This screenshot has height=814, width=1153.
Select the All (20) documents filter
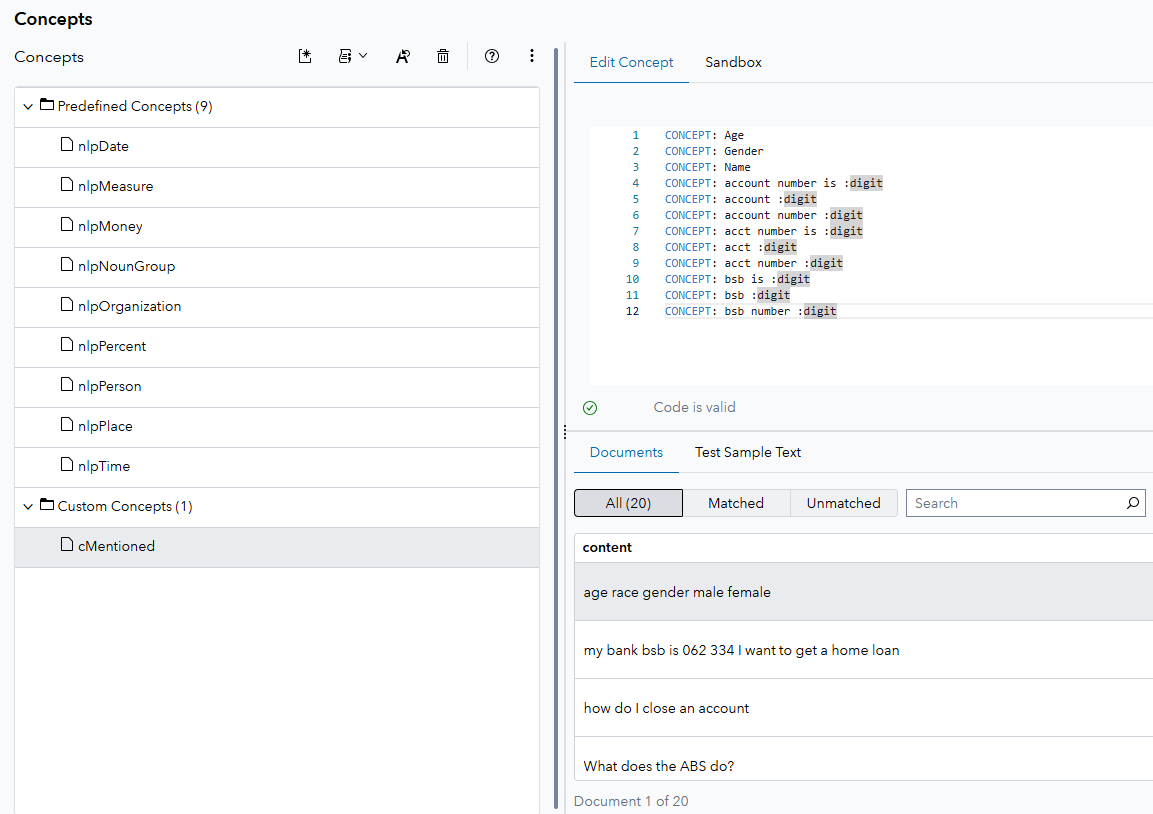628,502
